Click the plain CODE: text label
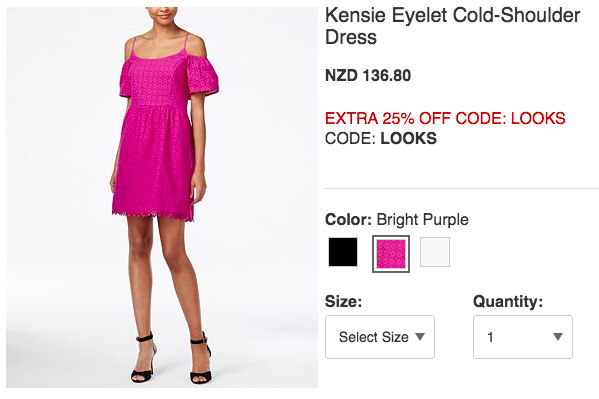 (x=350, y=138)
